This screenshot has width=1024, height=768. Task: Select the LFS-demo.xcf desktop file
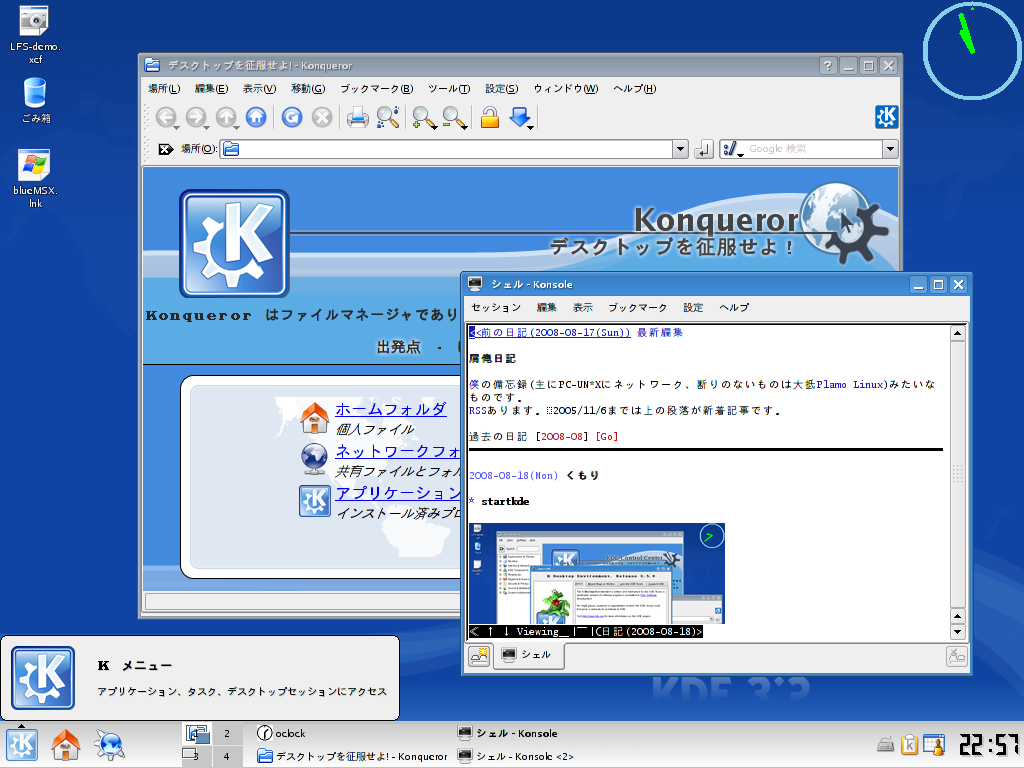(35, 35)
